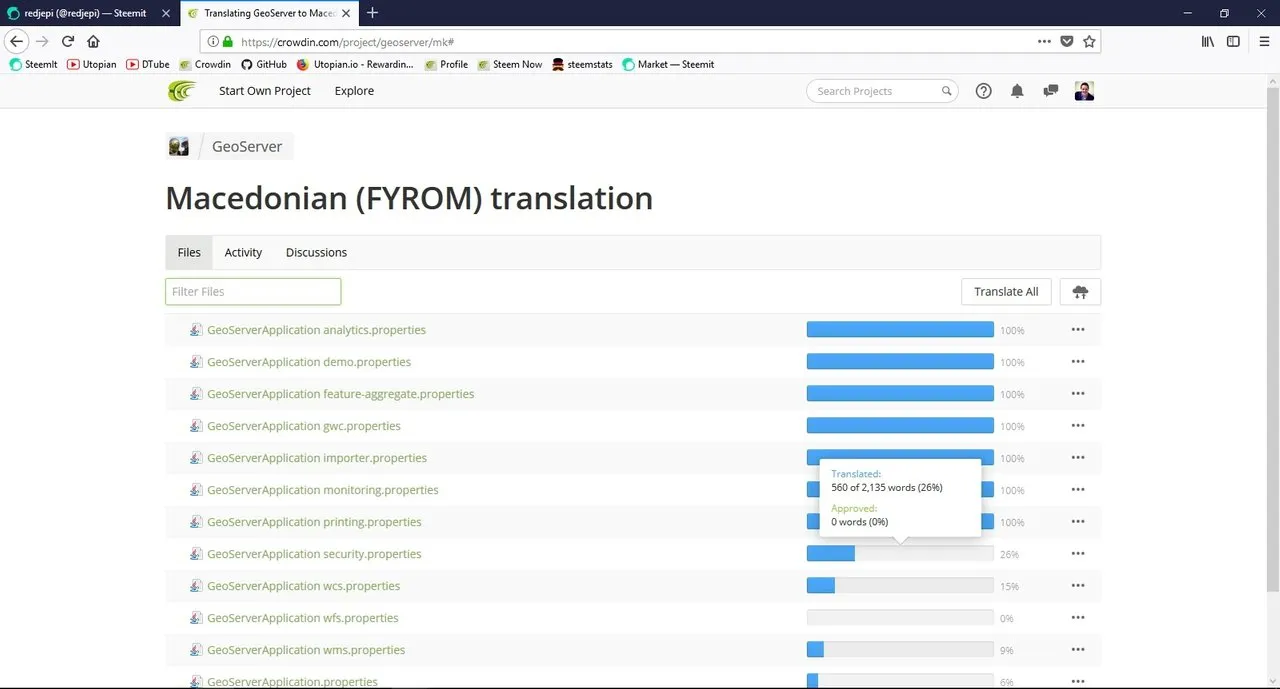1280x689 pixels.
Task: Open a new browser tab
Action: pos(372,13)
